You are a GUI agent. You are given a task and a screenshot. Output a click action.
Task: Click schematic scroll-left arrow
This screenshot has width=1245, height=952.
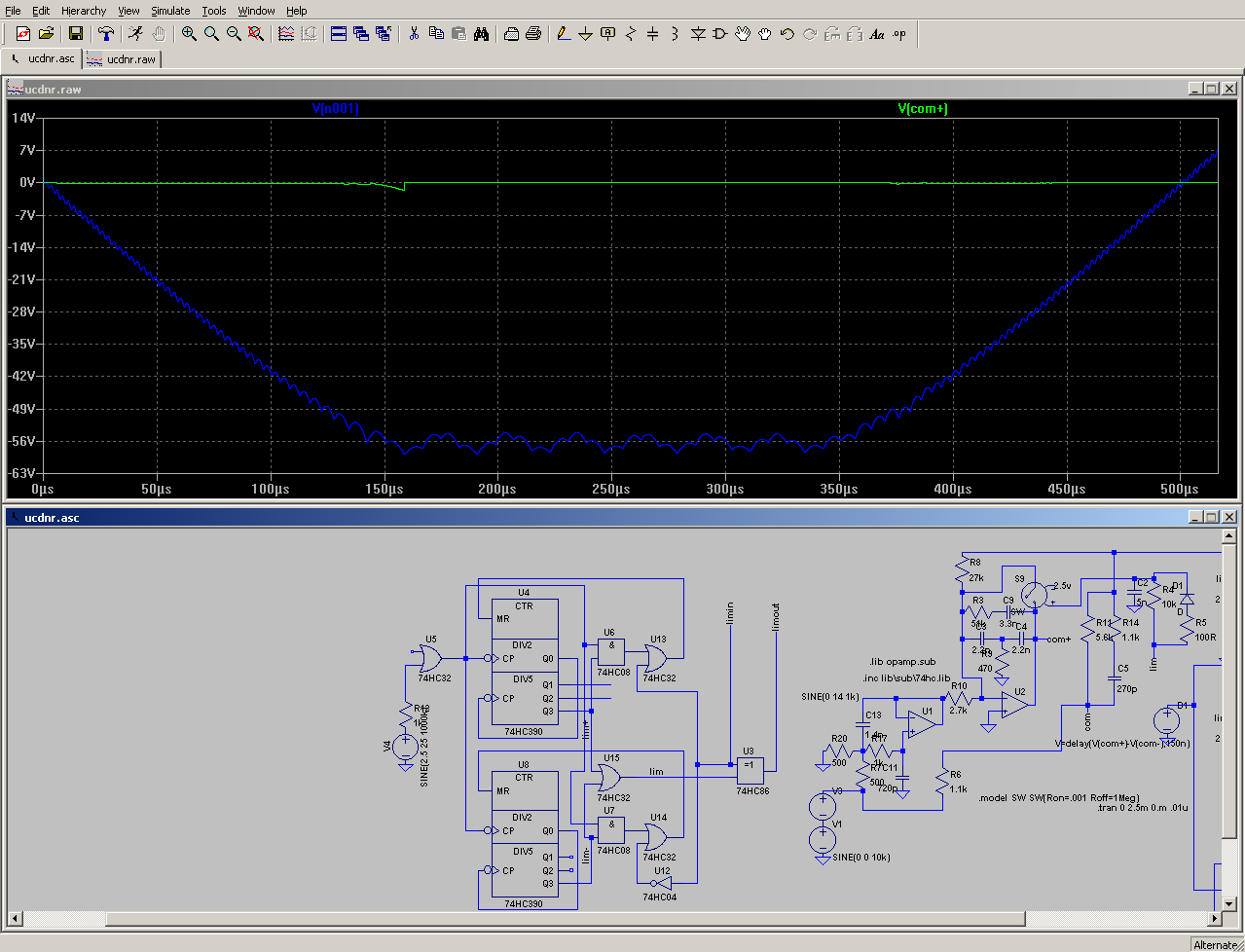(x=15, y=918)
